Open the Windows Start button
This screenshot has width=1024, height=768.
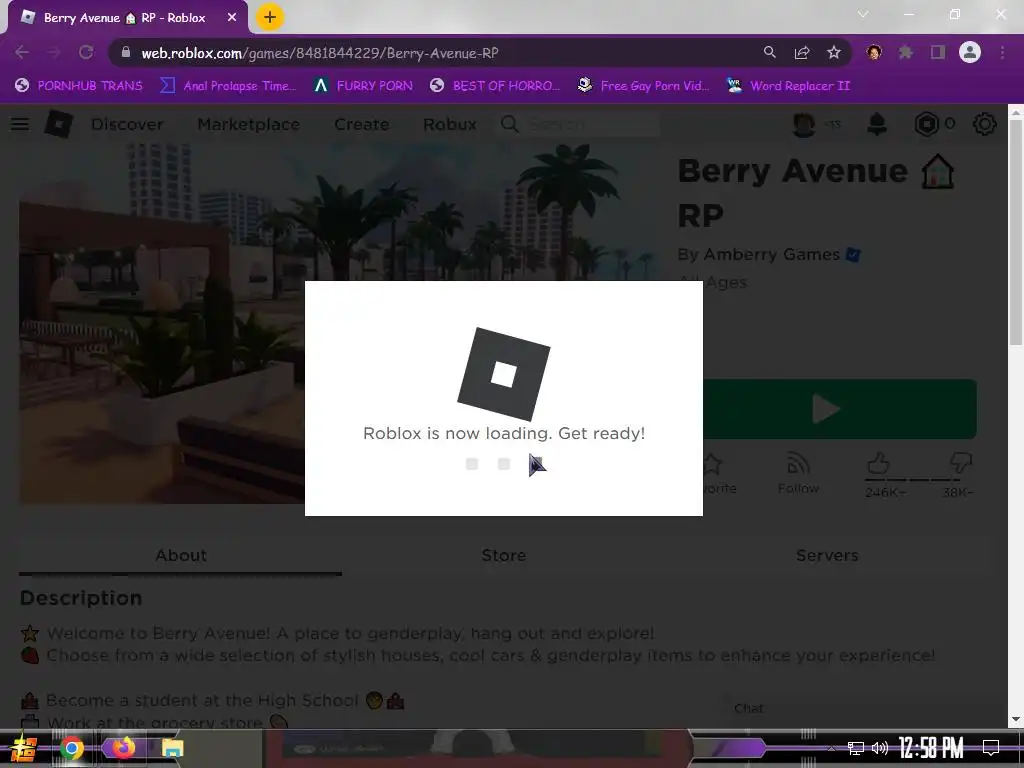[24, 748]
